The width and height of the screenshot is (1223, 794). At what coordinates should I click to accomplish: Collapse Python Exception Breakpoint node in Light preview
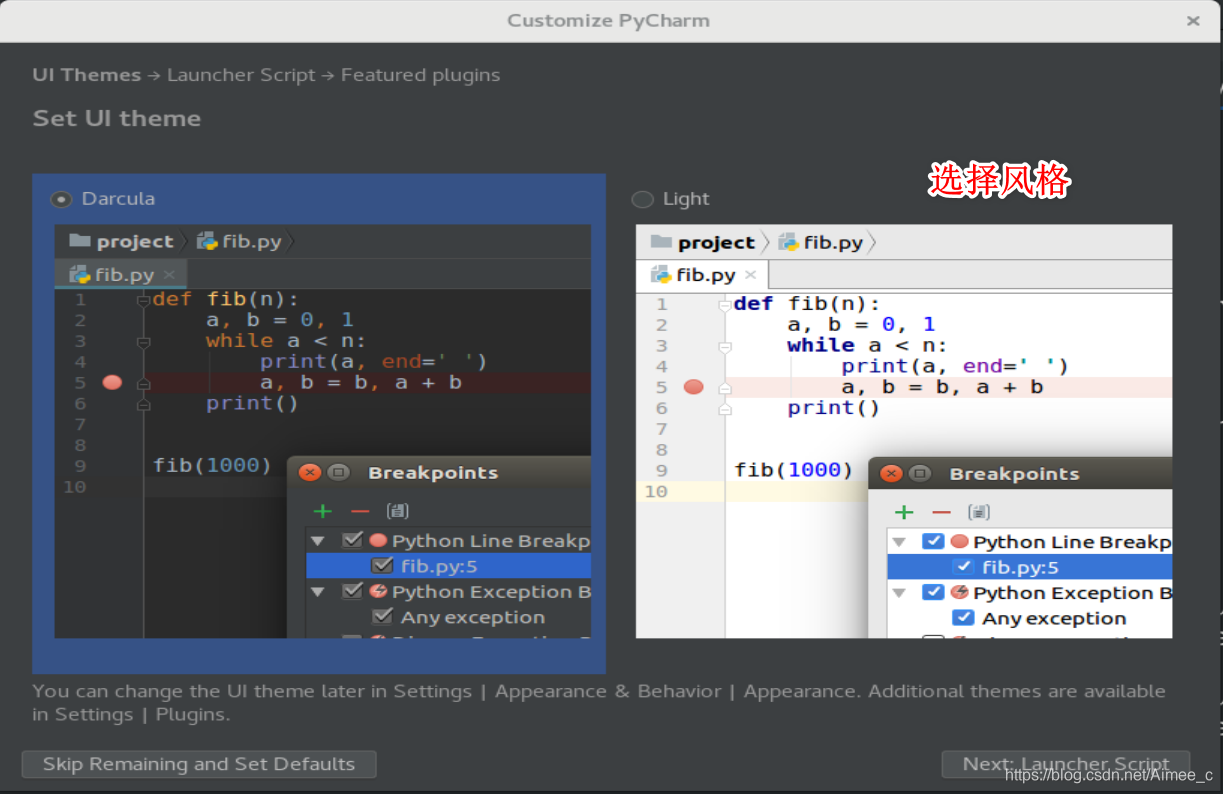pyautogui.click(x=899, y=592)
